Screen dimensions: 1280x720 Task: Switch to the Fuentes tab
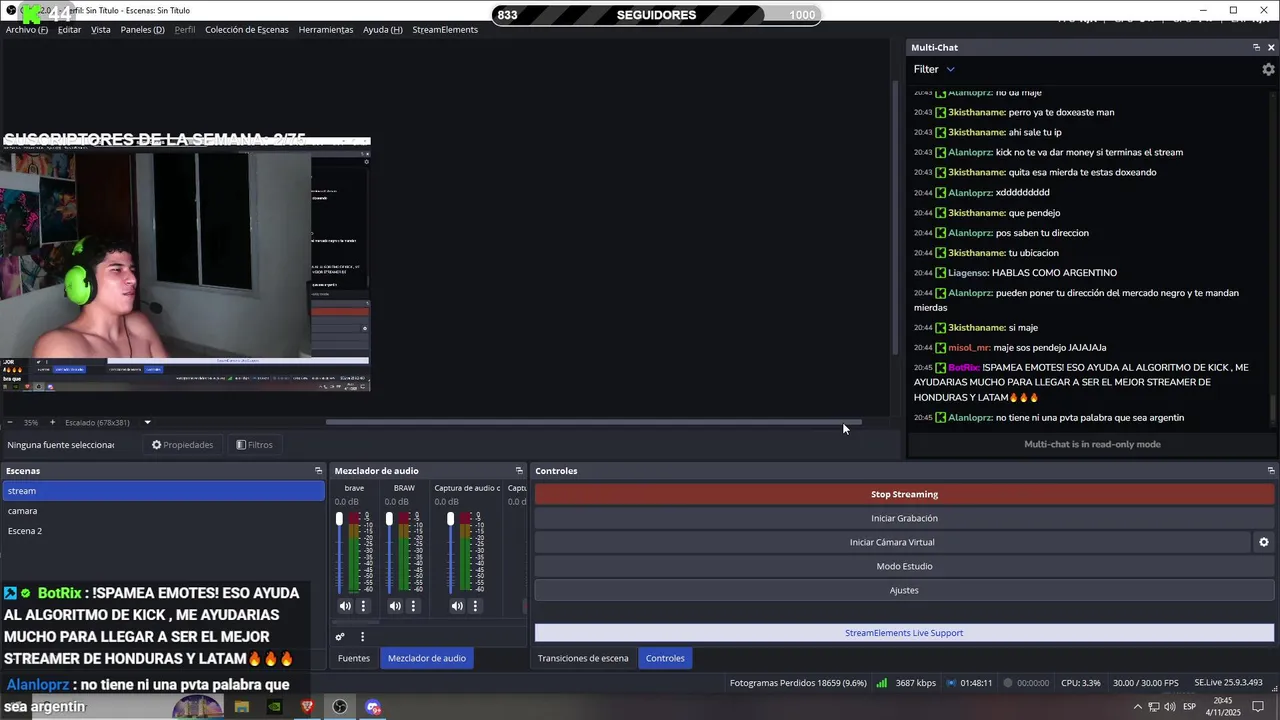pos(354,658)
